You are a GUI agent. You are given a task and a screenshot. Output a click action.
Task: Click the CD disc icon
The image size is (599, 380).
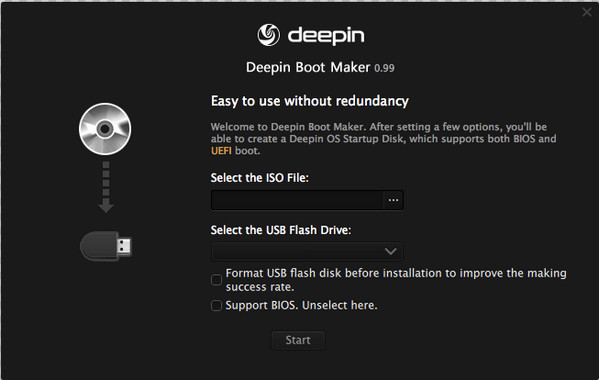[105, 129]
